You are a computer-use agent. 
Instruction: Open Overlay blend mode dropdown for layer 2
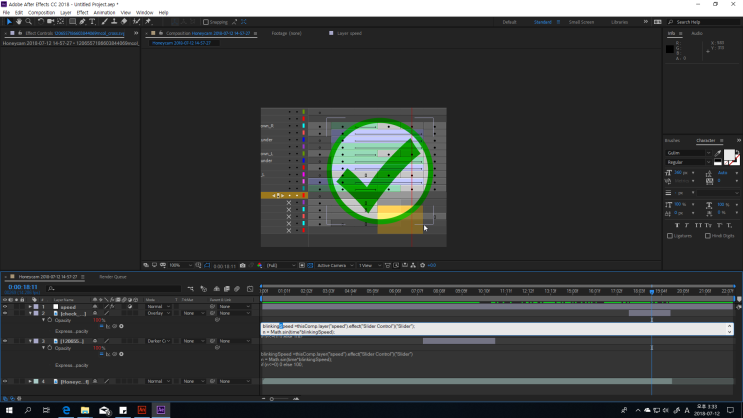pyautogui.click(x=158, y=313)
